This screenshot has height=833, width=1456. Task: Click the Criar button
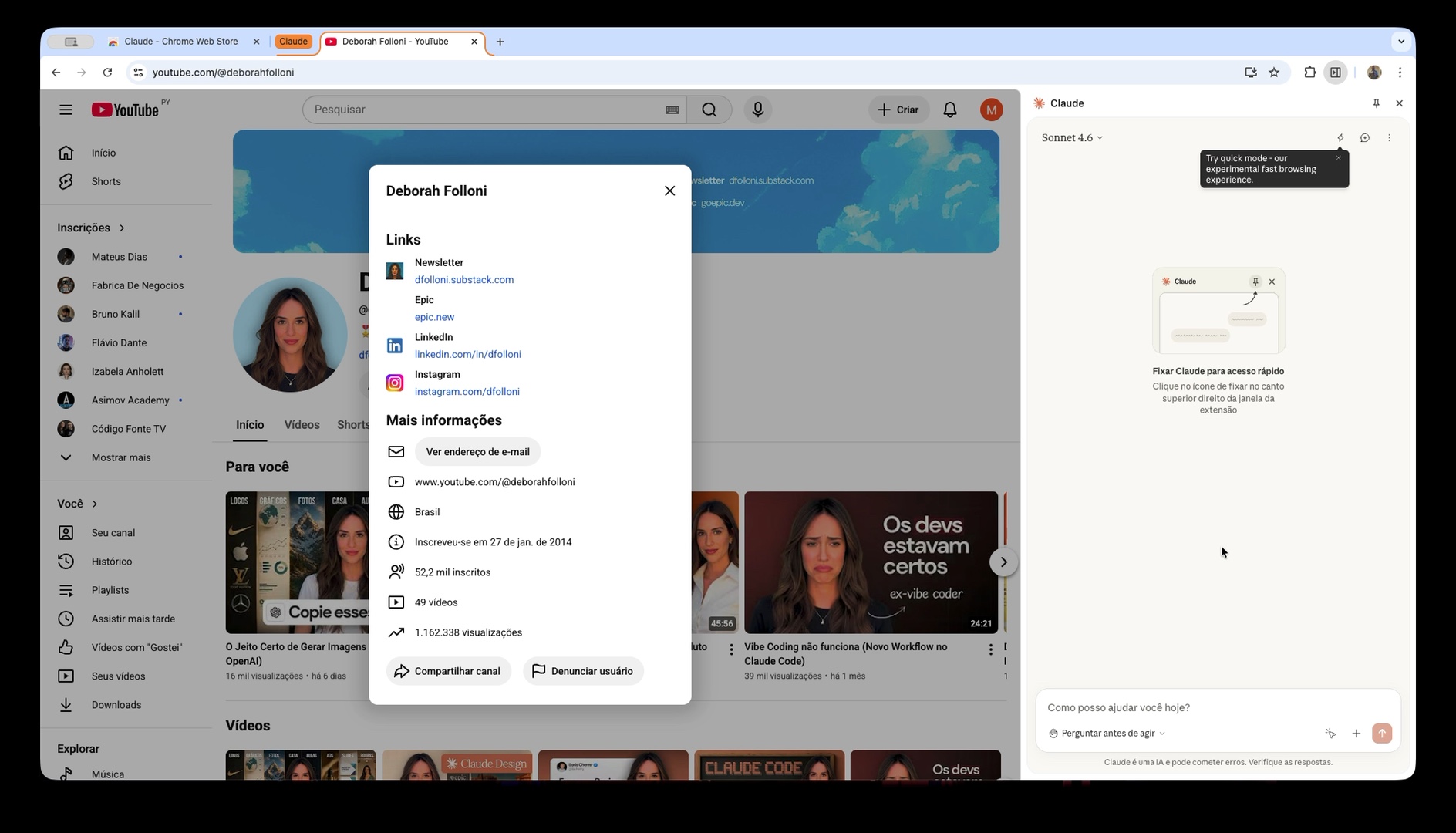pos(898,110)
